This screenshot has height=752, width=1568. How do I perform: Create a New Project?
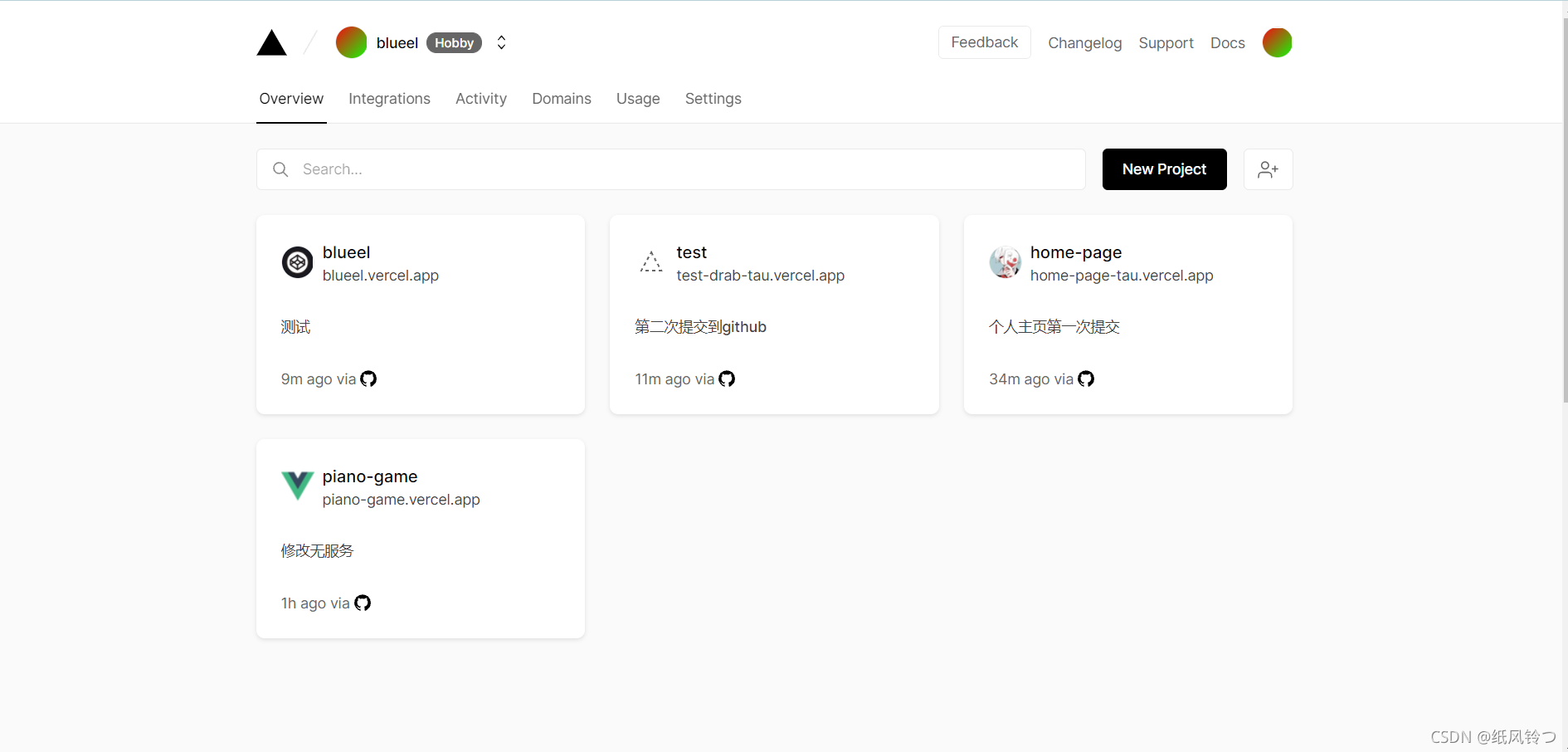(x=1164, y=169)
